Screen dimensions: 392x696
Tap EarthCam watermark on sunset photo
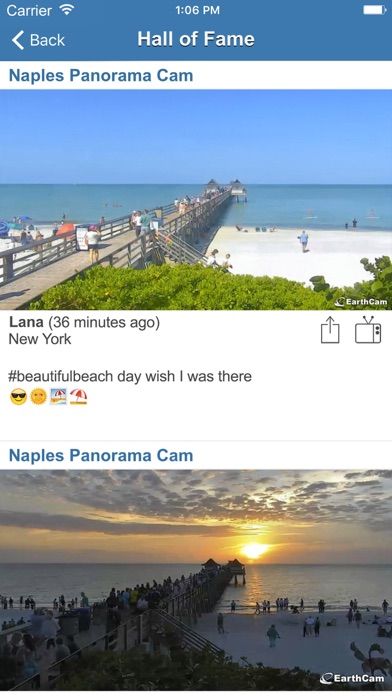click(352, 678)
